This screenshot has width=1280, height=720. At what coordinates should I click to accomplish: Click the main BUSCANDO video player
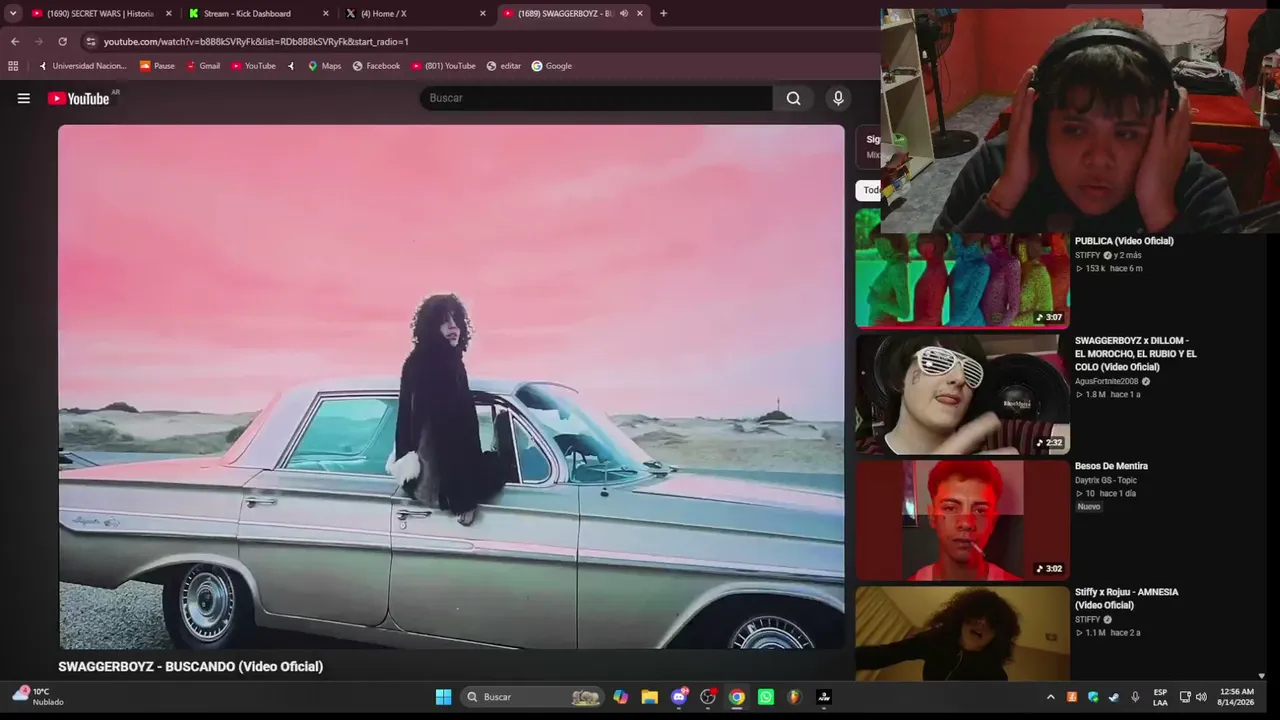click(451, 387)
